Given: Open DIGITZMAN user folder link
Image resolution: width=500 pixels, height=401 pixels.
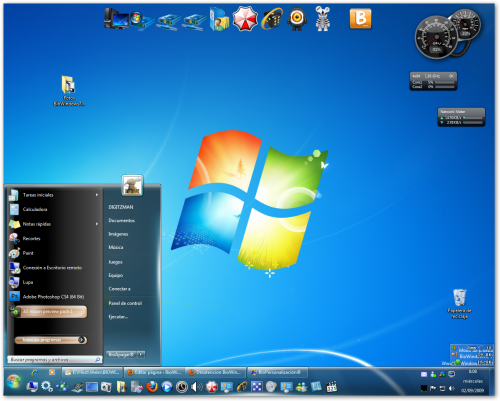Looking at the screenshot, I should (121, 207).
